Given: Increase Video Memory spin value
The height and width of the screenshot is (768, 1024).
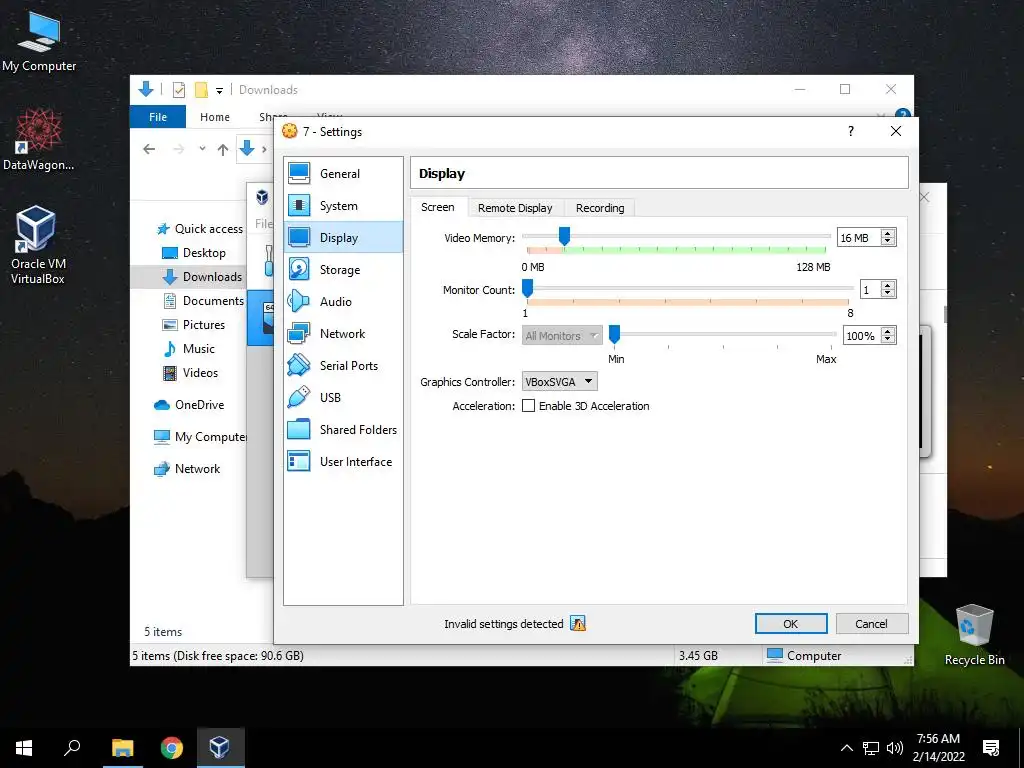Looking at the screenshot, I should point(888,233).
